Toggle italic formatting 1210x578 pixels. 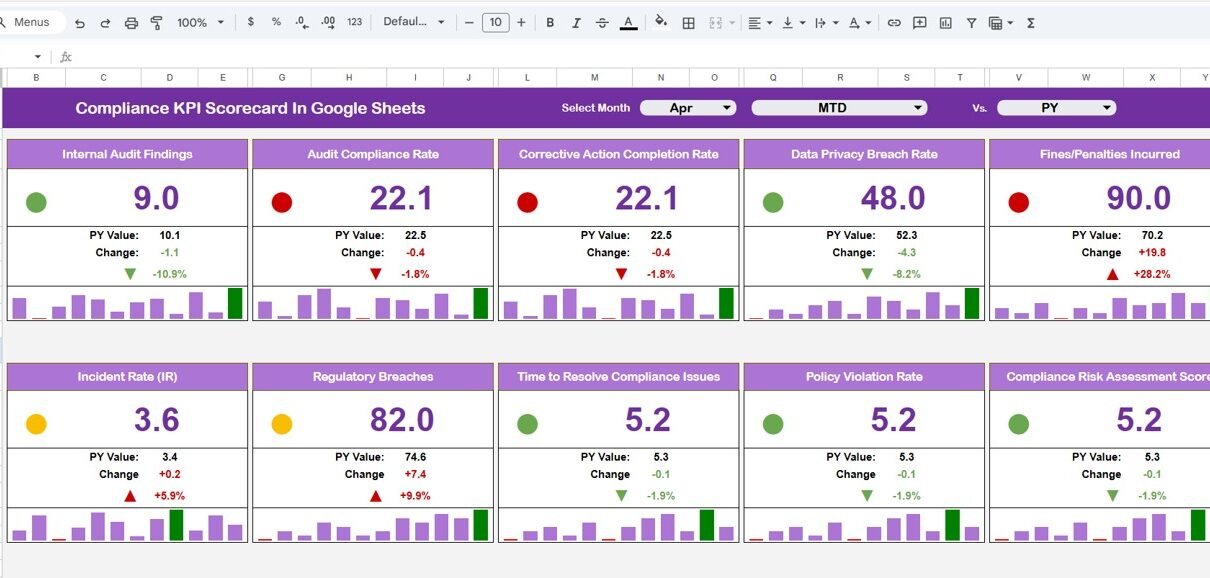coord(575,23)
